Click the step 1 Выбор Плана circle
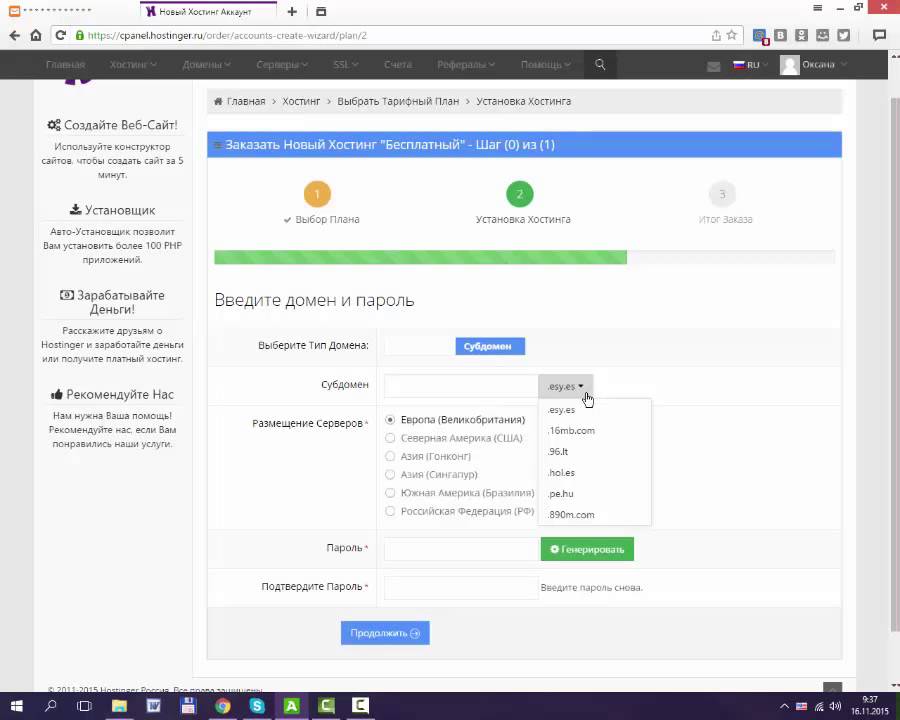This screenshot has height=720, width=900. coord(317,194)
